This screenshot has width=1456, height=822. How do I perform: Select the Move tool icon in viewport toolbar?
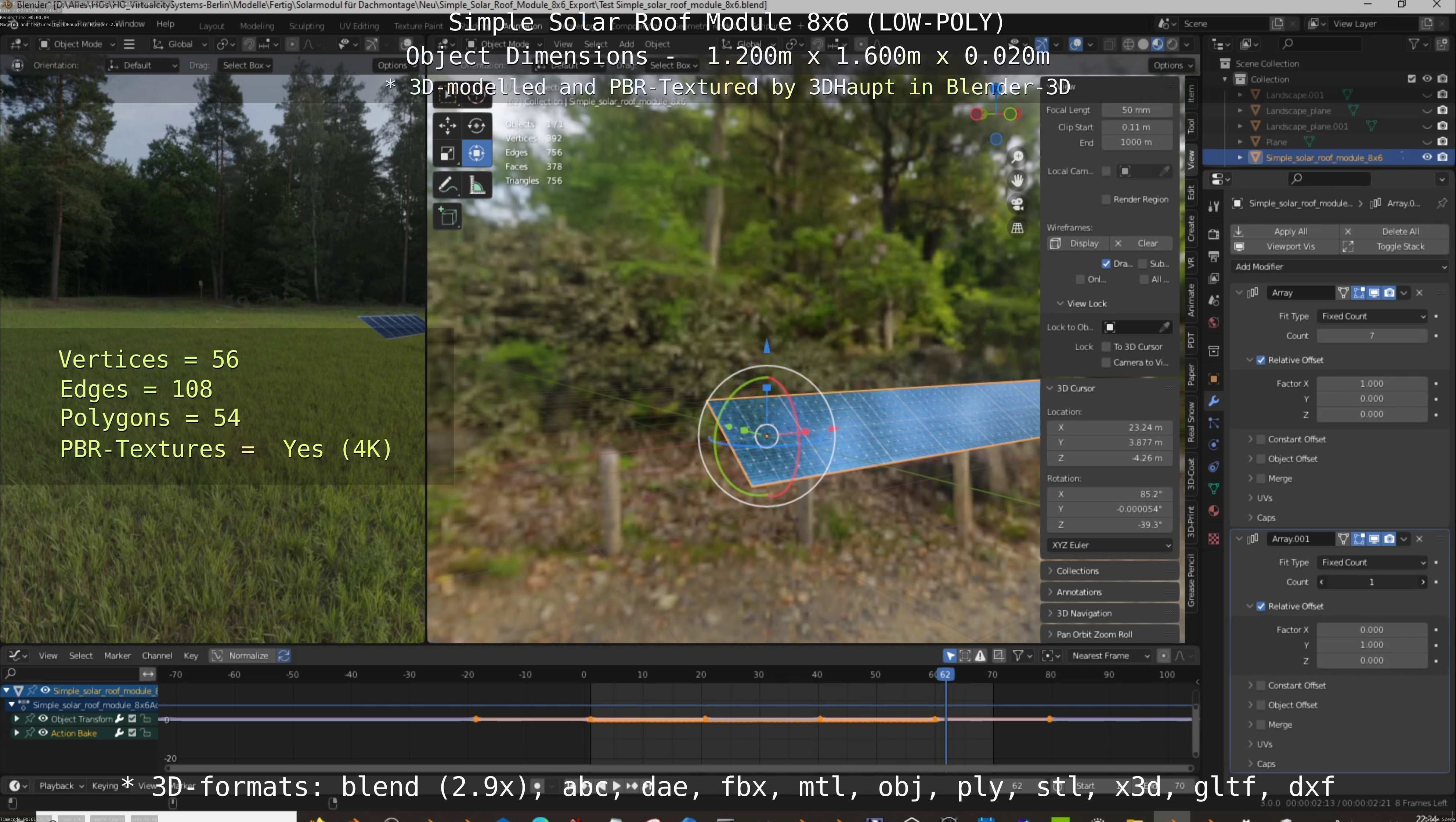(447, 126)
